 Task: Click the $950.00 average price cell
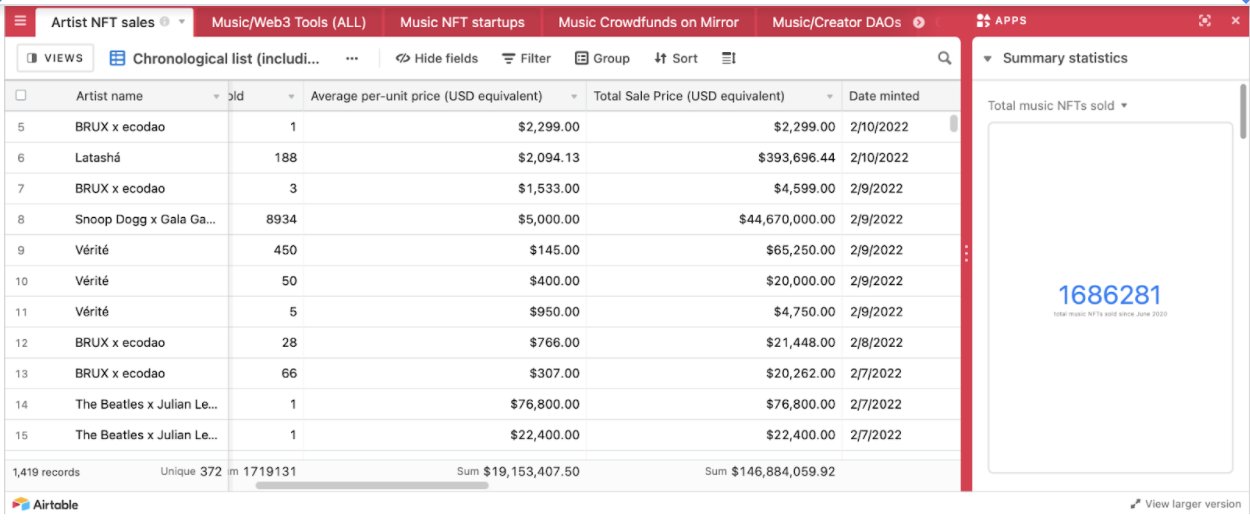(x=445, y=311)
